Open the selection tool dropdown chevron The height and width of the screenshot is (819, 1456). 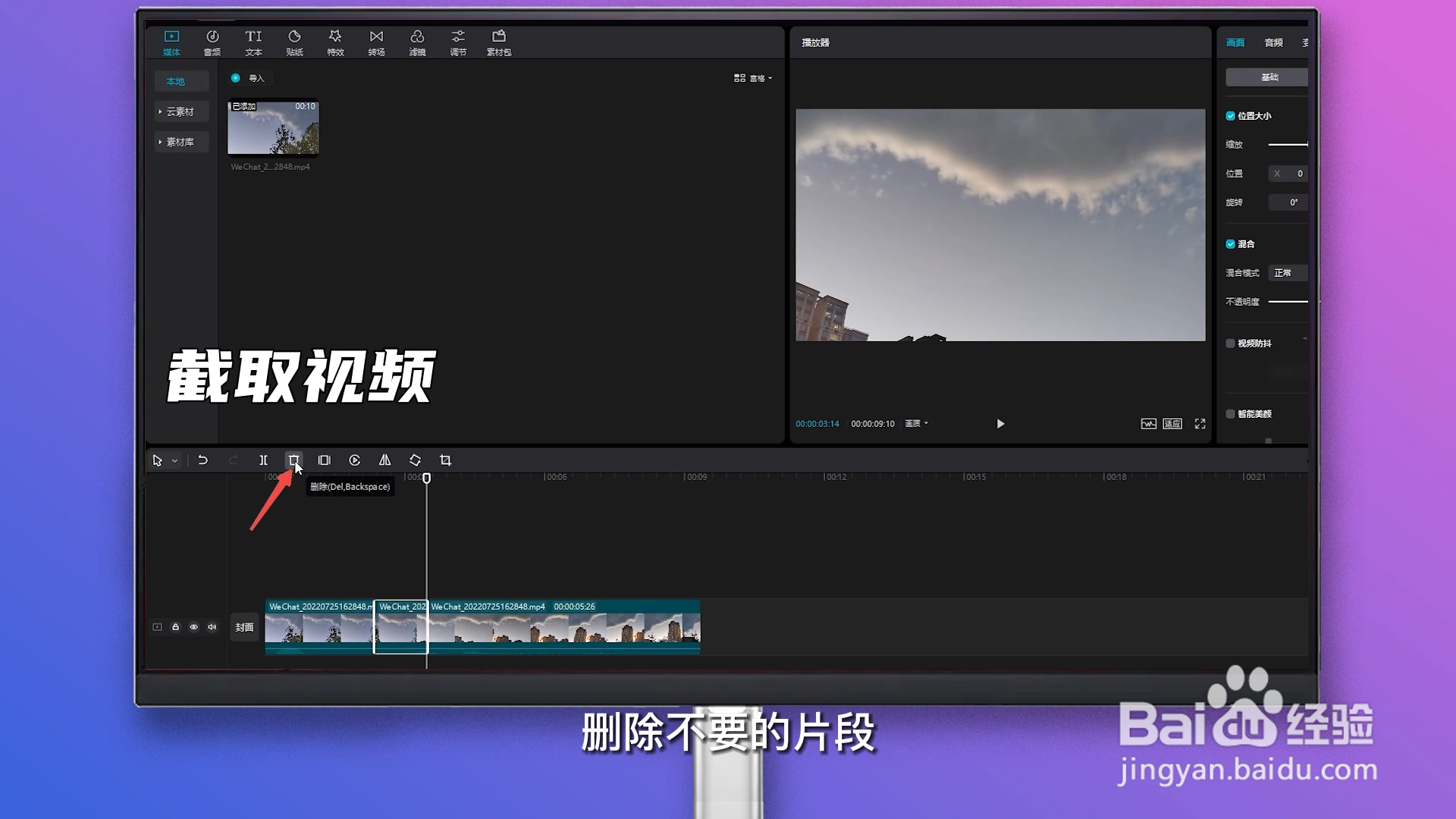click(x=175, y=460)
